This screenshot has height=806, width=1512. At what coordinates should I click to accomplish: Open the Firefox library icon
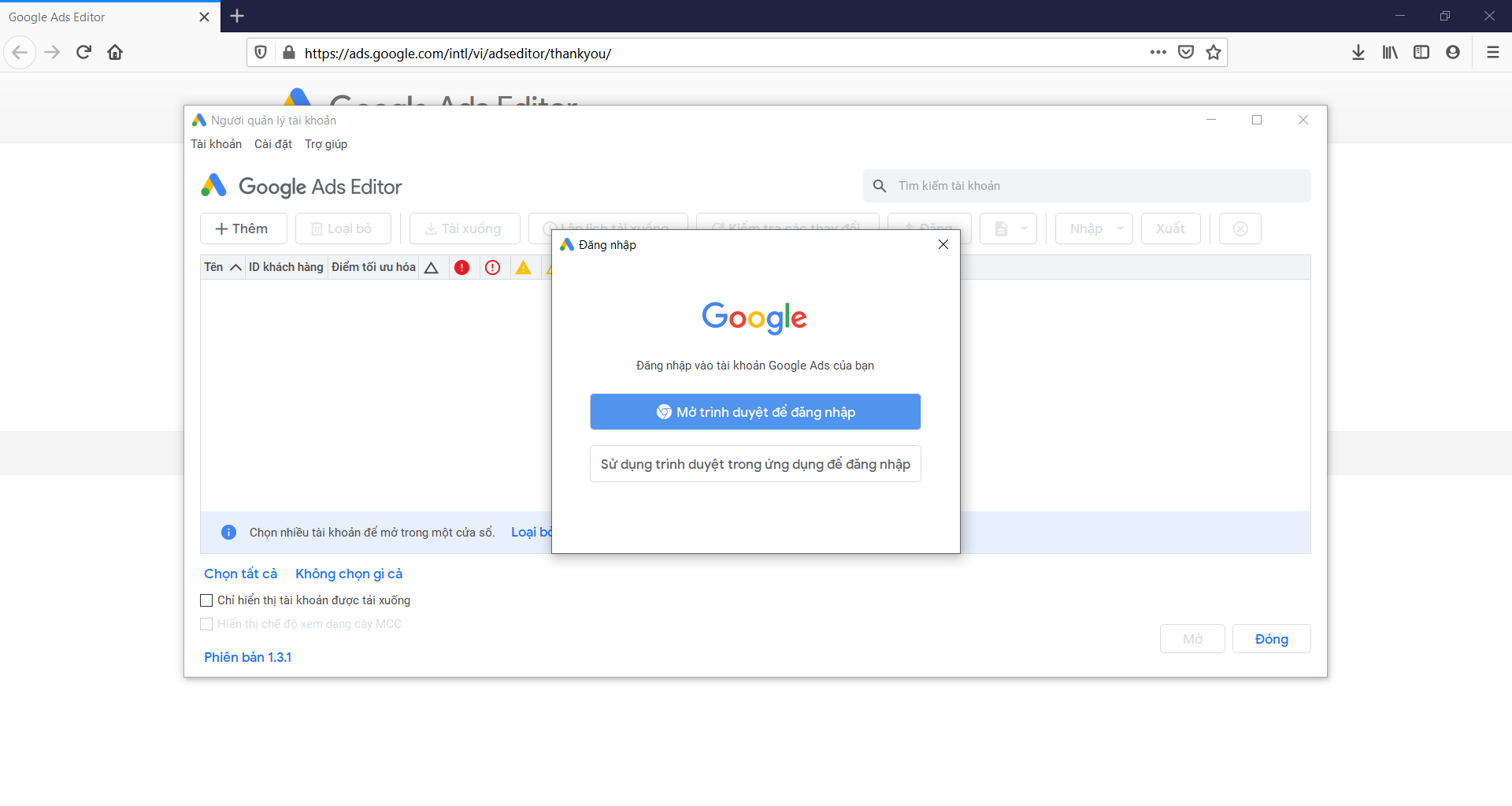click(1390, 52)
